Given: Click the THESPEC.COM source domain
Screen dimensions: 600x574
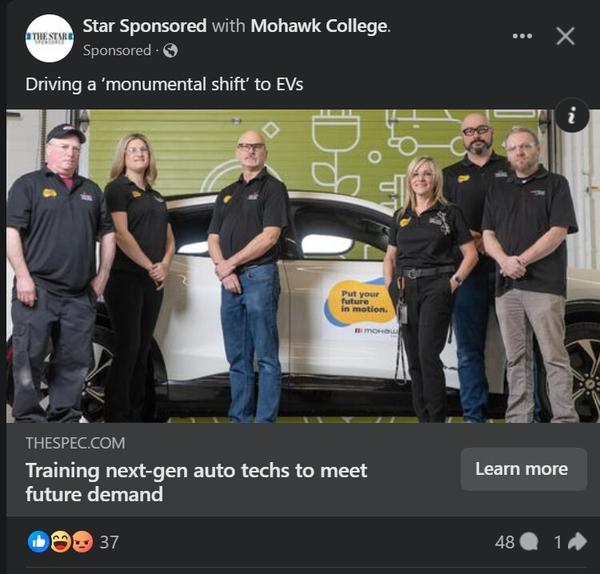Looking at the screenshot, I should pyautogui.click(x=75, y=443).
